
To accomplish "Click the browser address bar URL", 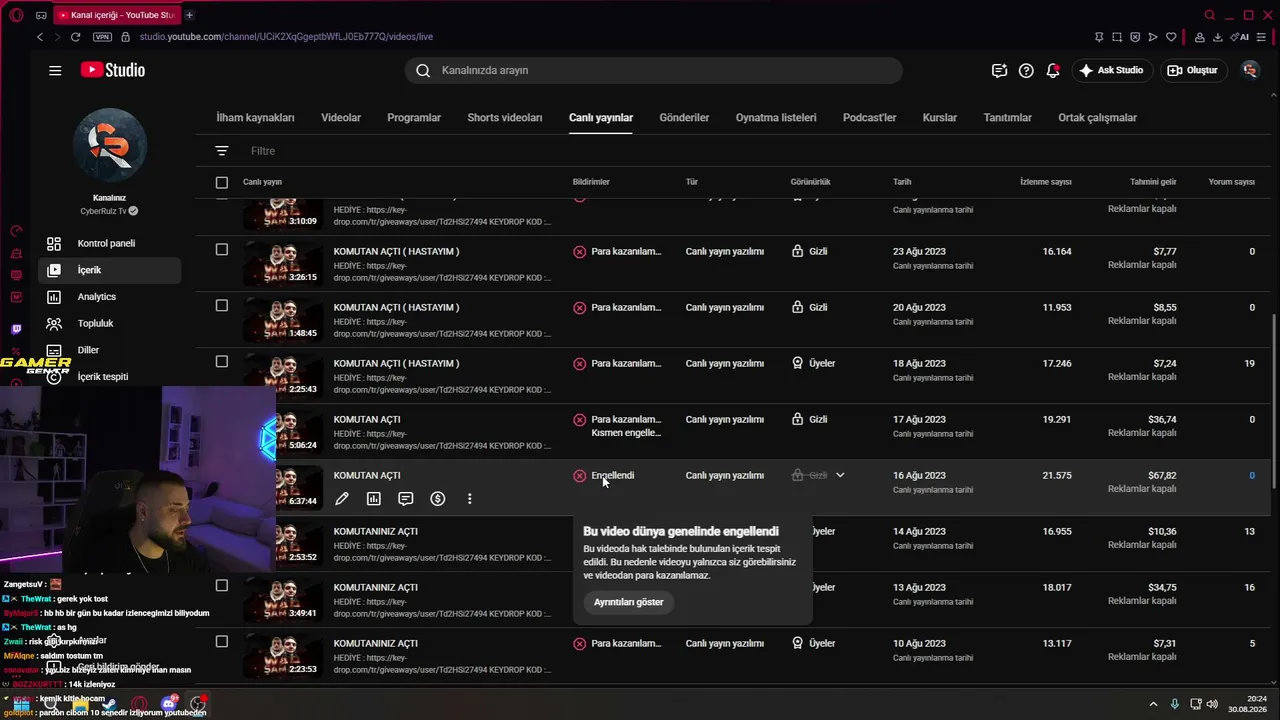I will [286, 37].
